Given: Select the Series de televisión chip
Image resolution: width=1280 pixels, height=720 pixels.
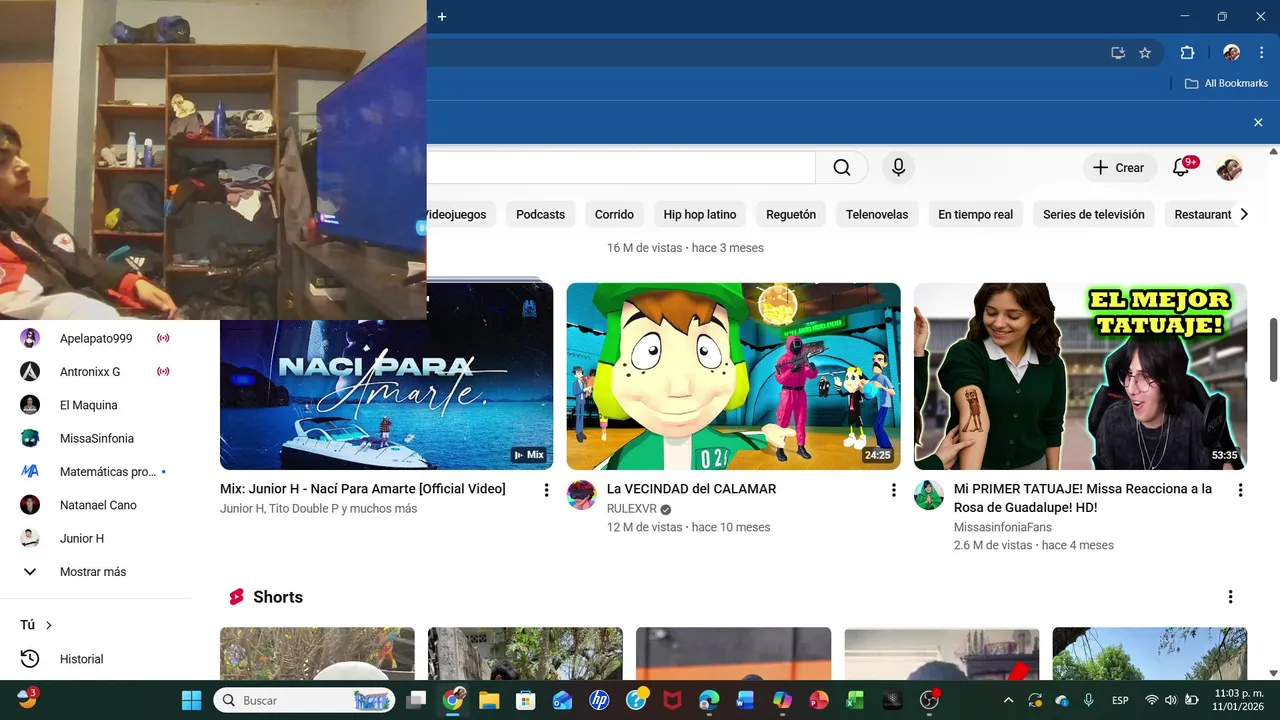Looking at the screenshot, I should [1094, 214].
